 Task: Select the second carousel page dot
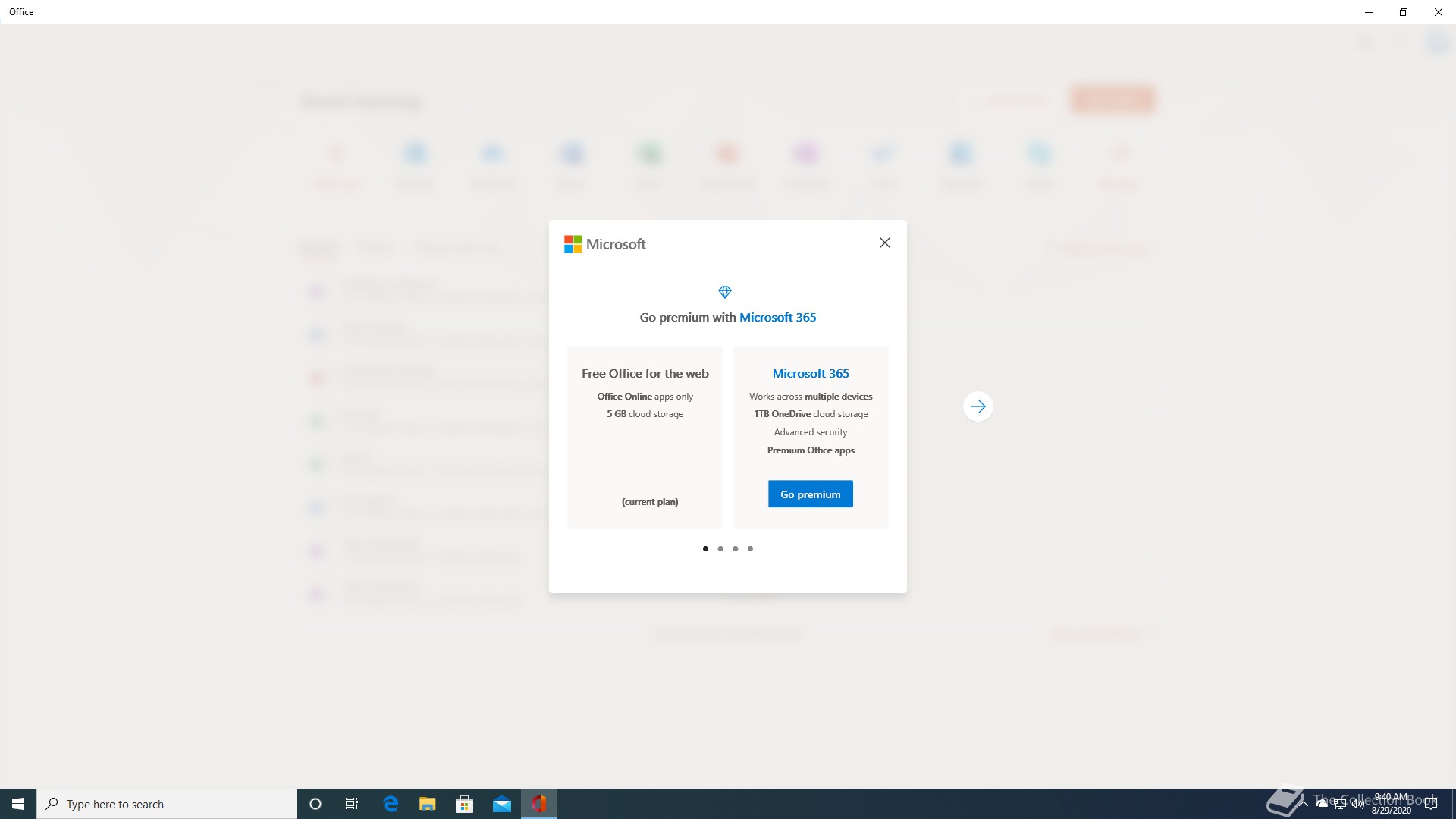[x=720, y=548]
